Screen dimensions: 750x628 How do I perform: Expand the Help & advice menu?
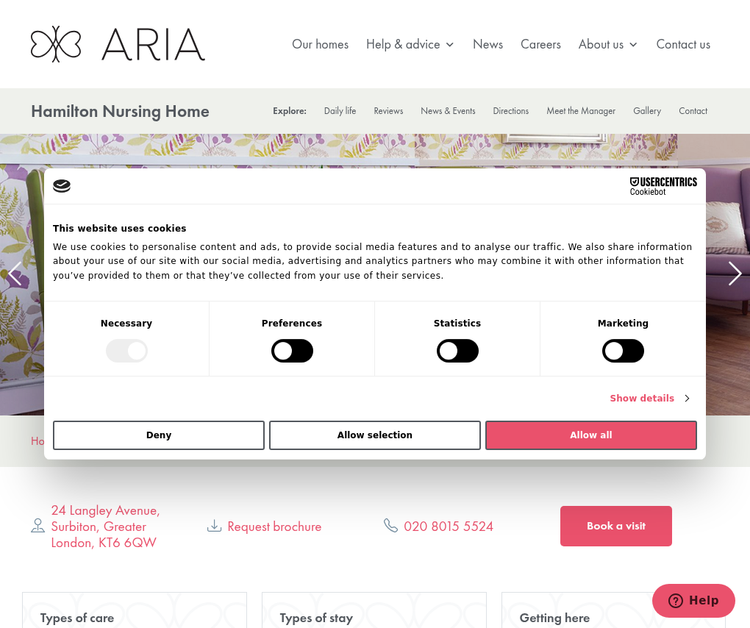tap(410, 44)
